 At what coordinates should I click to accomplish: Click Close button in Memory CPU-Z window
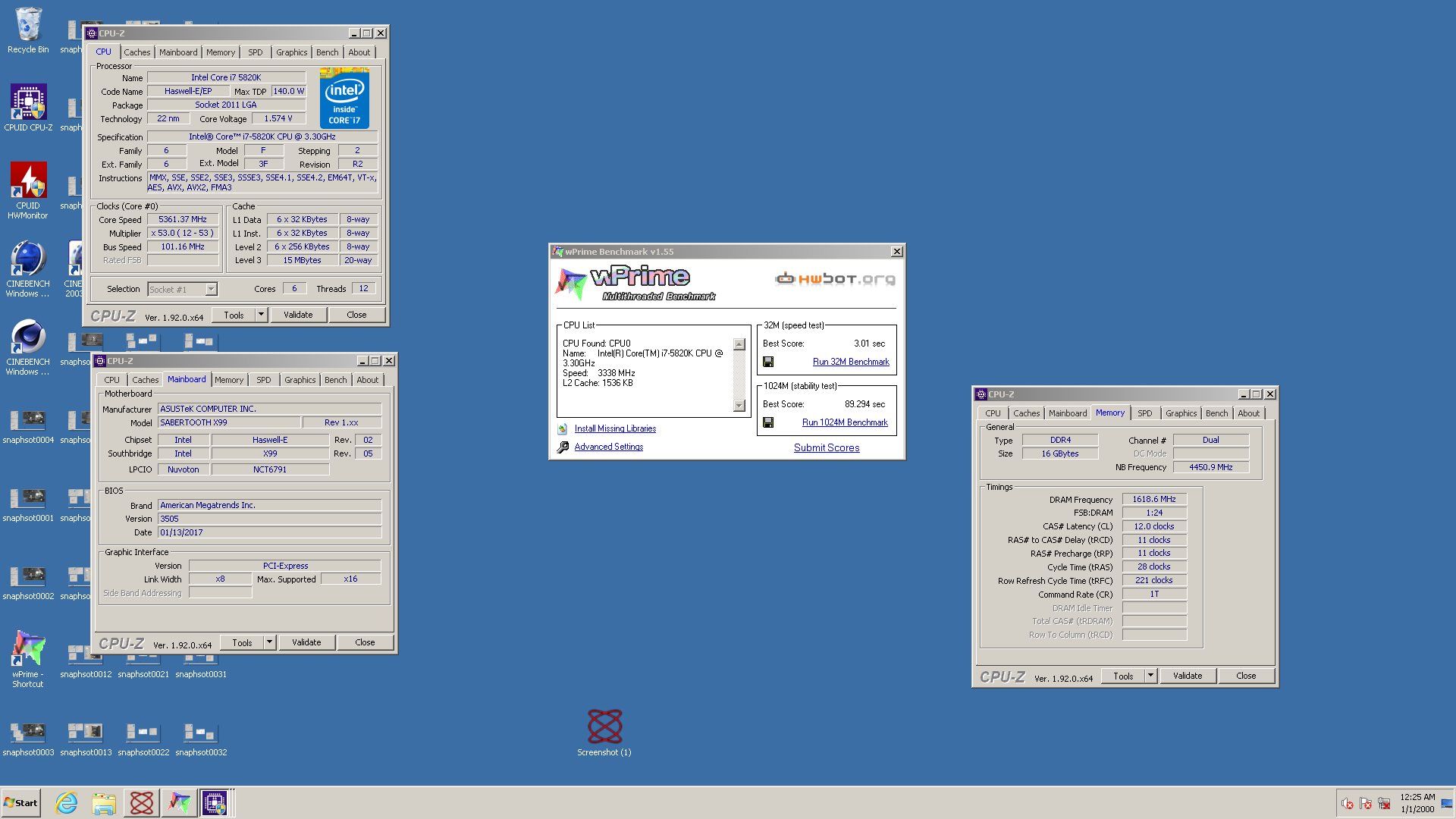pos(1246,676)
